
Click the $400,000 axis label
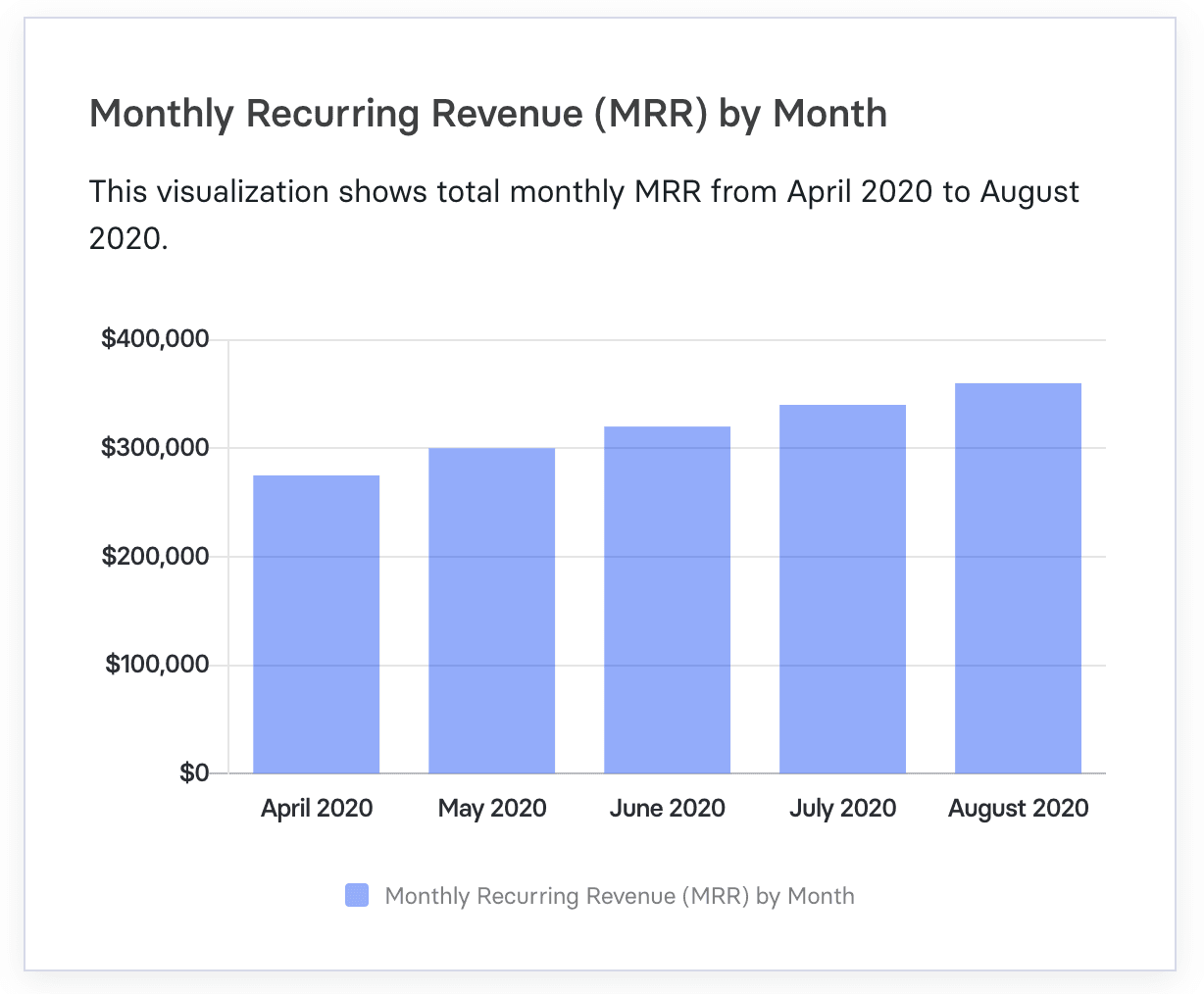pyautogui.click(x=155, y=339)
